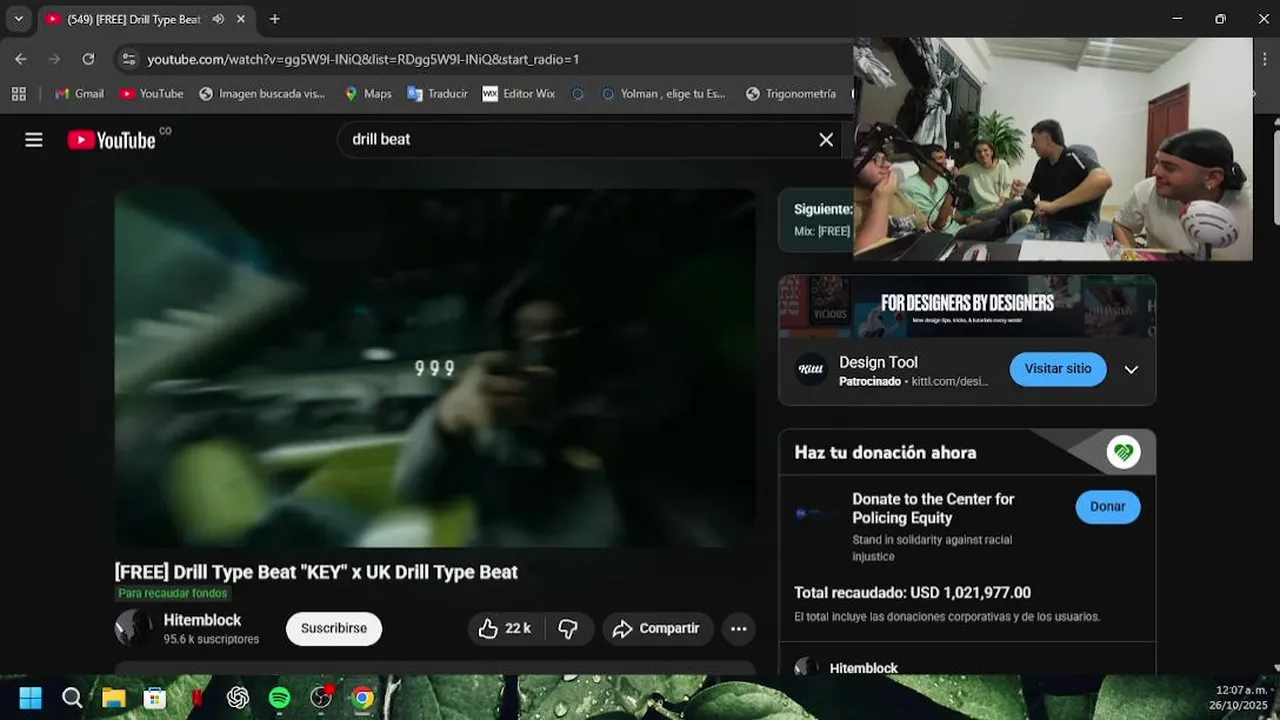
Task: Close the Drill Type Beat tab
Action: tap(241, 19)
